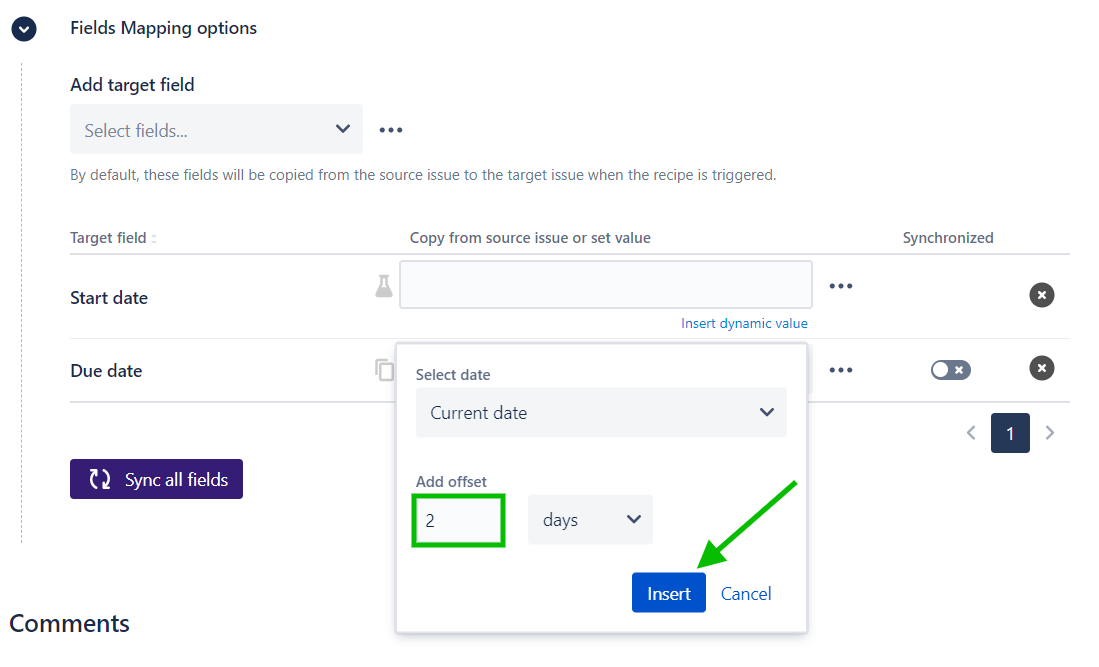Click the Add offset number field
This screenshot has height=667, width=1099.
coord(458,520)
